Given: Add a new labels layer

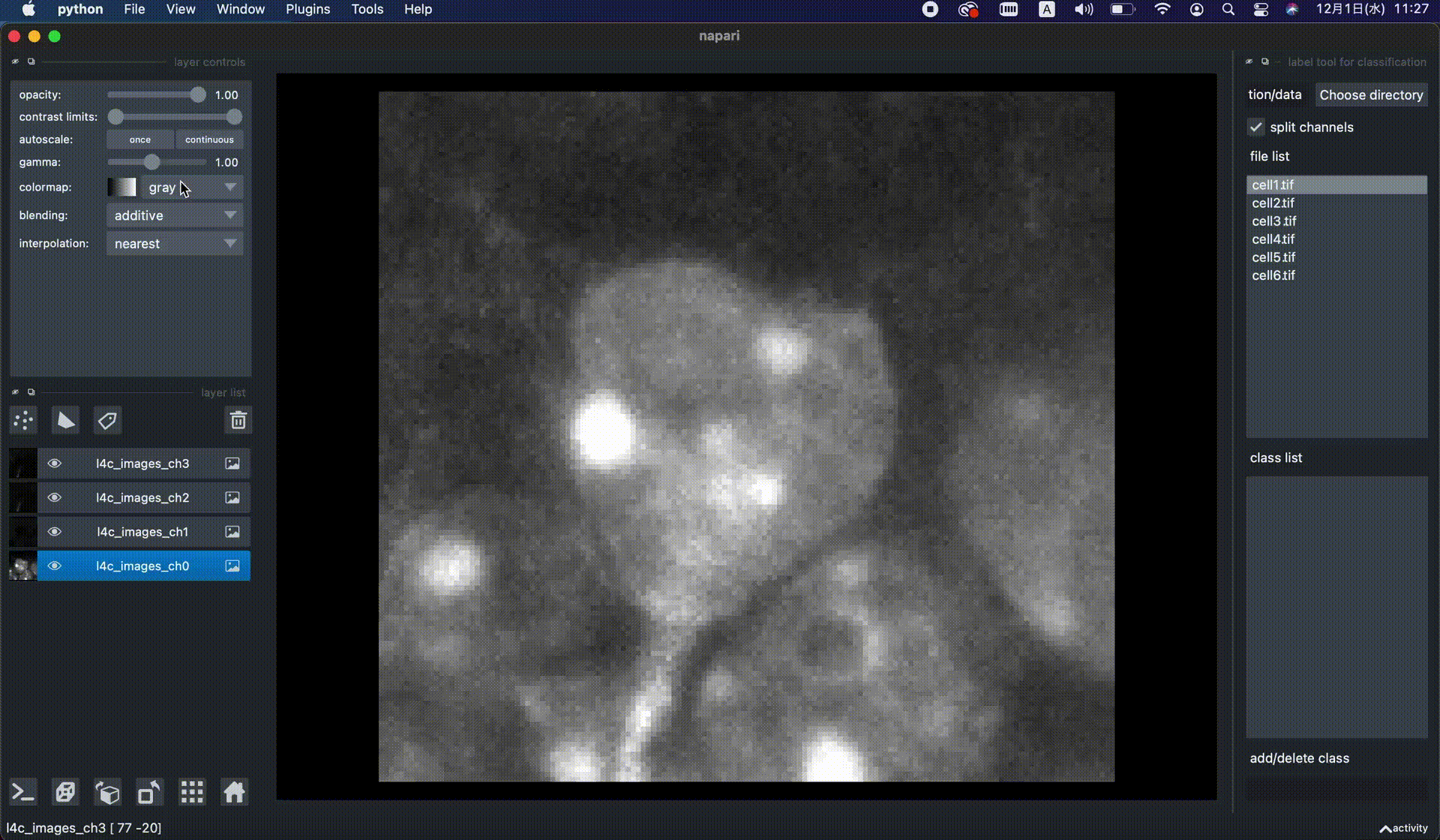Looking at the screenshot, I should click(107, 421).
